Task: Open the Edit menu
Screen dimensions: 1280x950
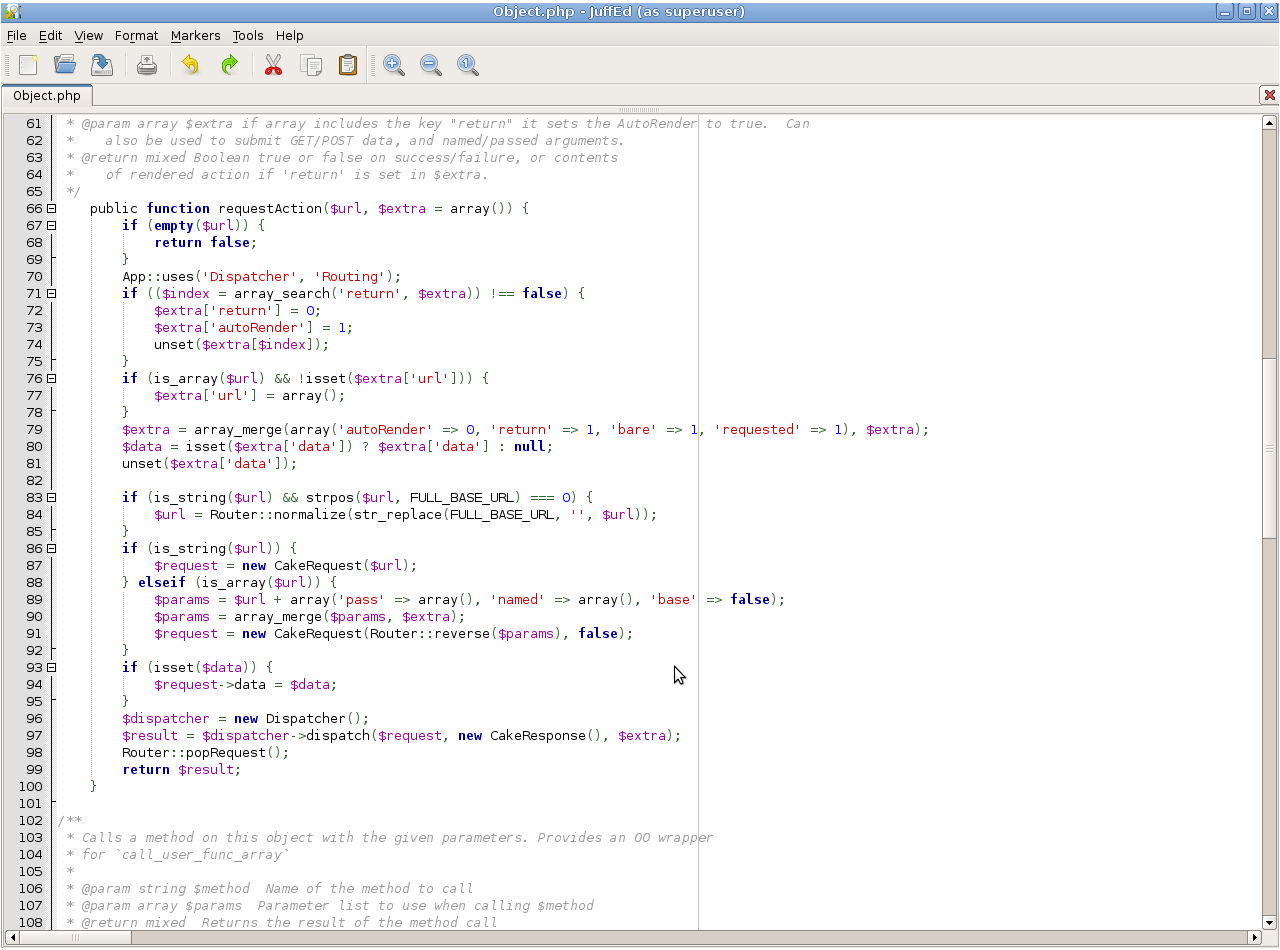Action: click(50, 35)
